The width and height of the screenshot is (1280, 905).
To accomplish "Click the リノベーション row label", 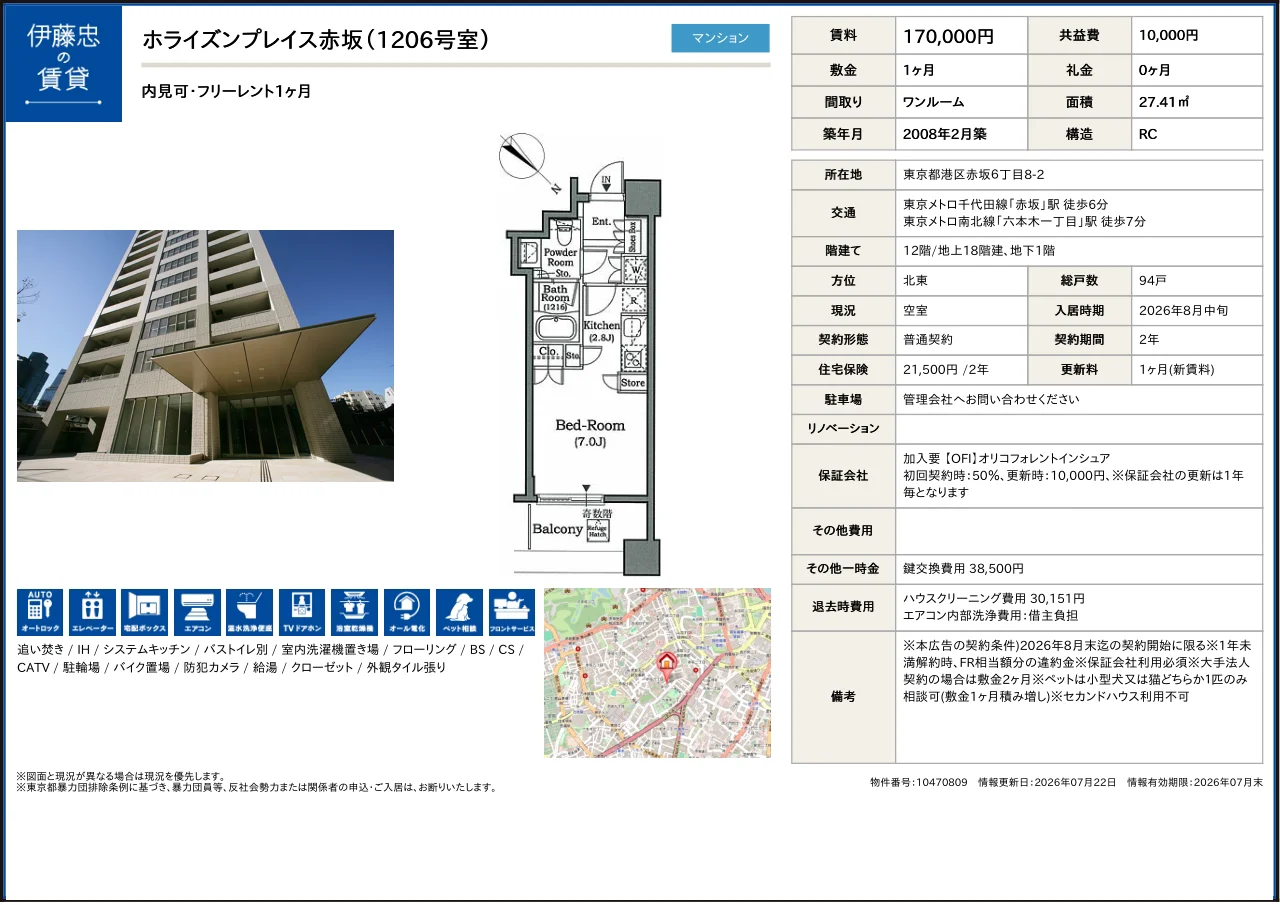I will pos(843,429).
